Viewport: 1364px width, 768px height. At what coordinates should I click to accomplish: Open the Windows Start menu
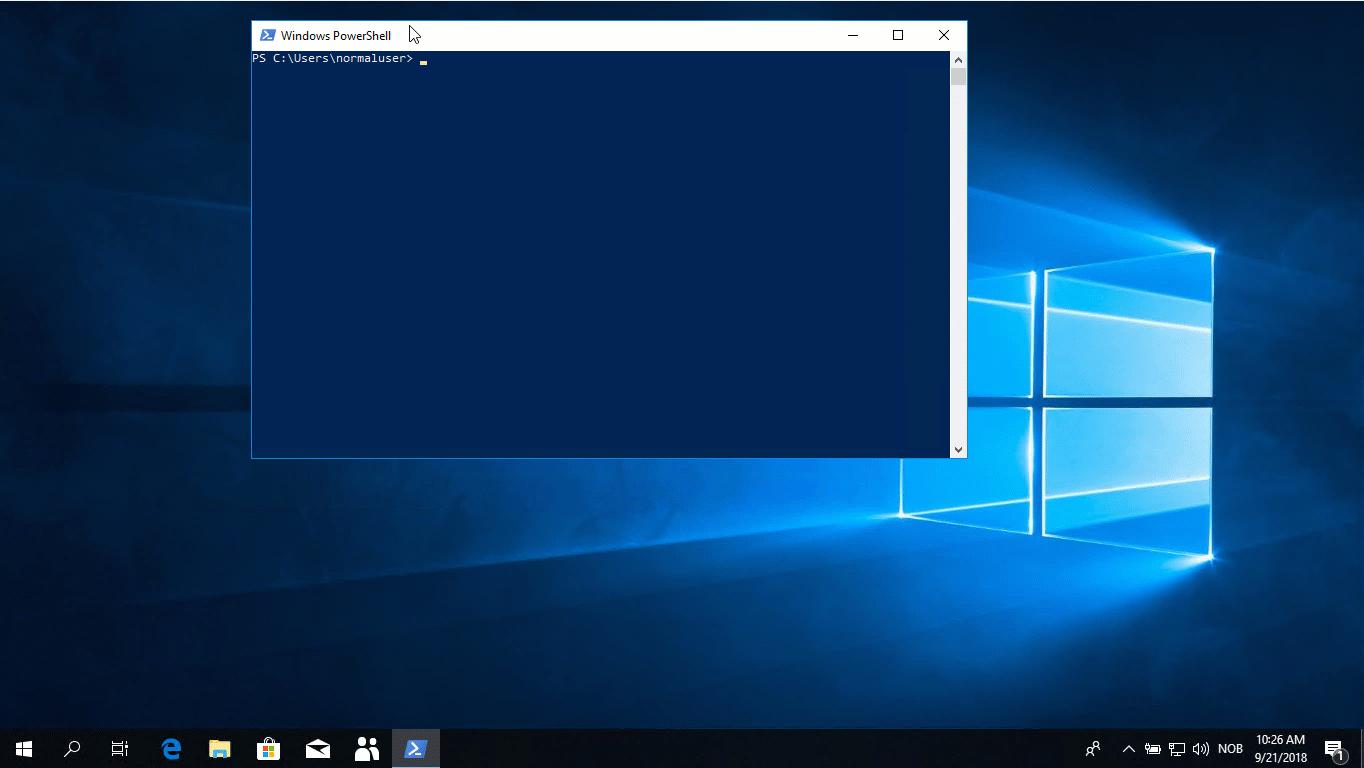(x=24, y=748)
